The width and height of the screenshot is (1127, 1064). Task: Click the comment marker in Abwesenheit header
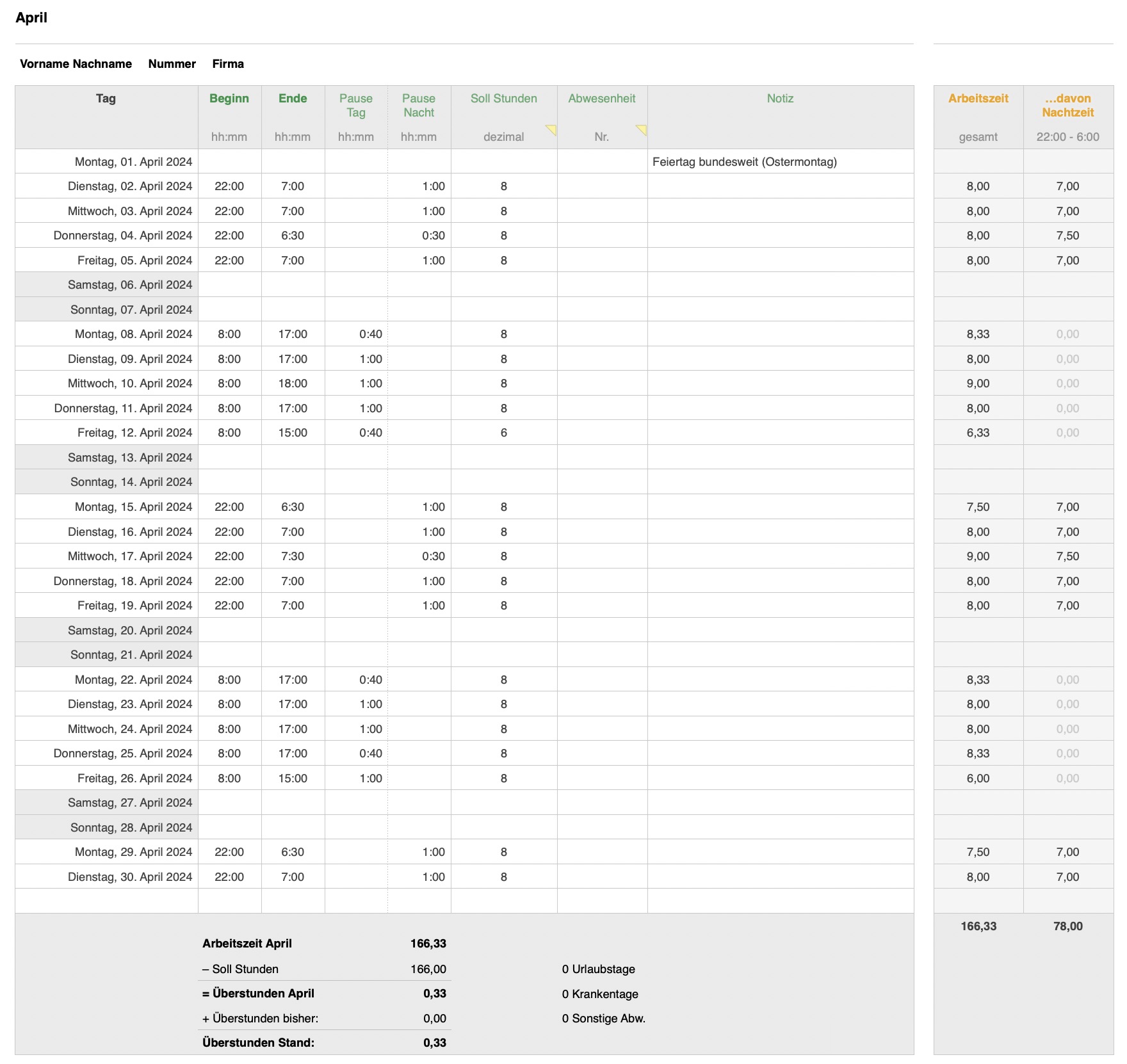pos(642,129)
